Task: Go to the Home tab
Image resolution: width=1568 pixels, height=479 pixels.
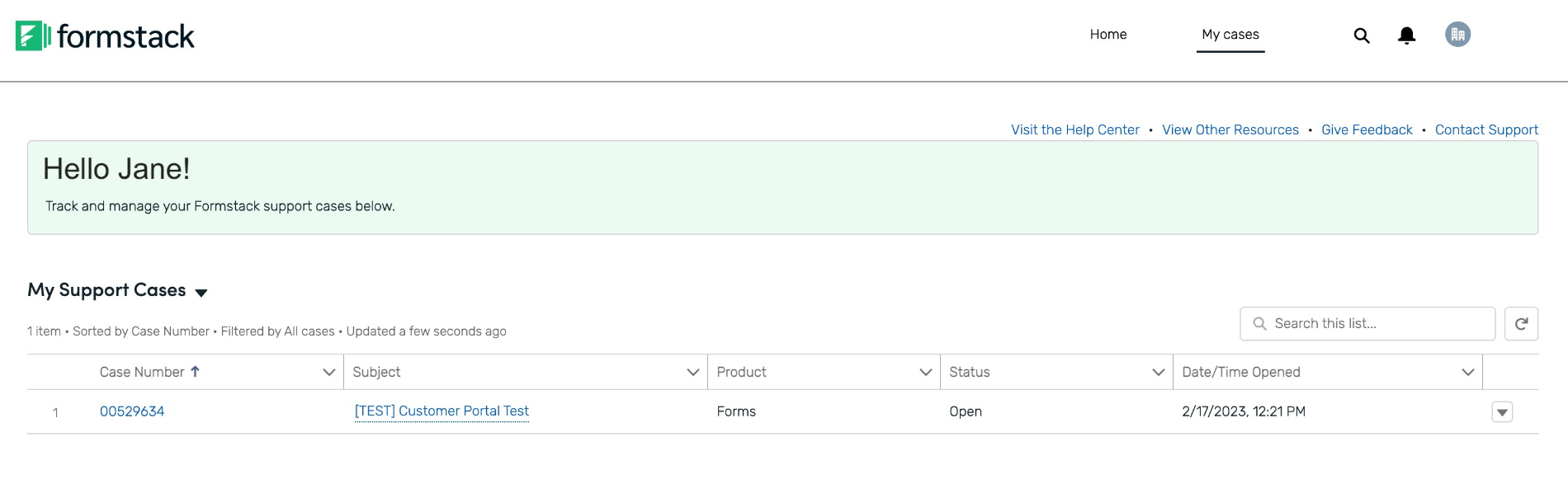Action: 1108,35
